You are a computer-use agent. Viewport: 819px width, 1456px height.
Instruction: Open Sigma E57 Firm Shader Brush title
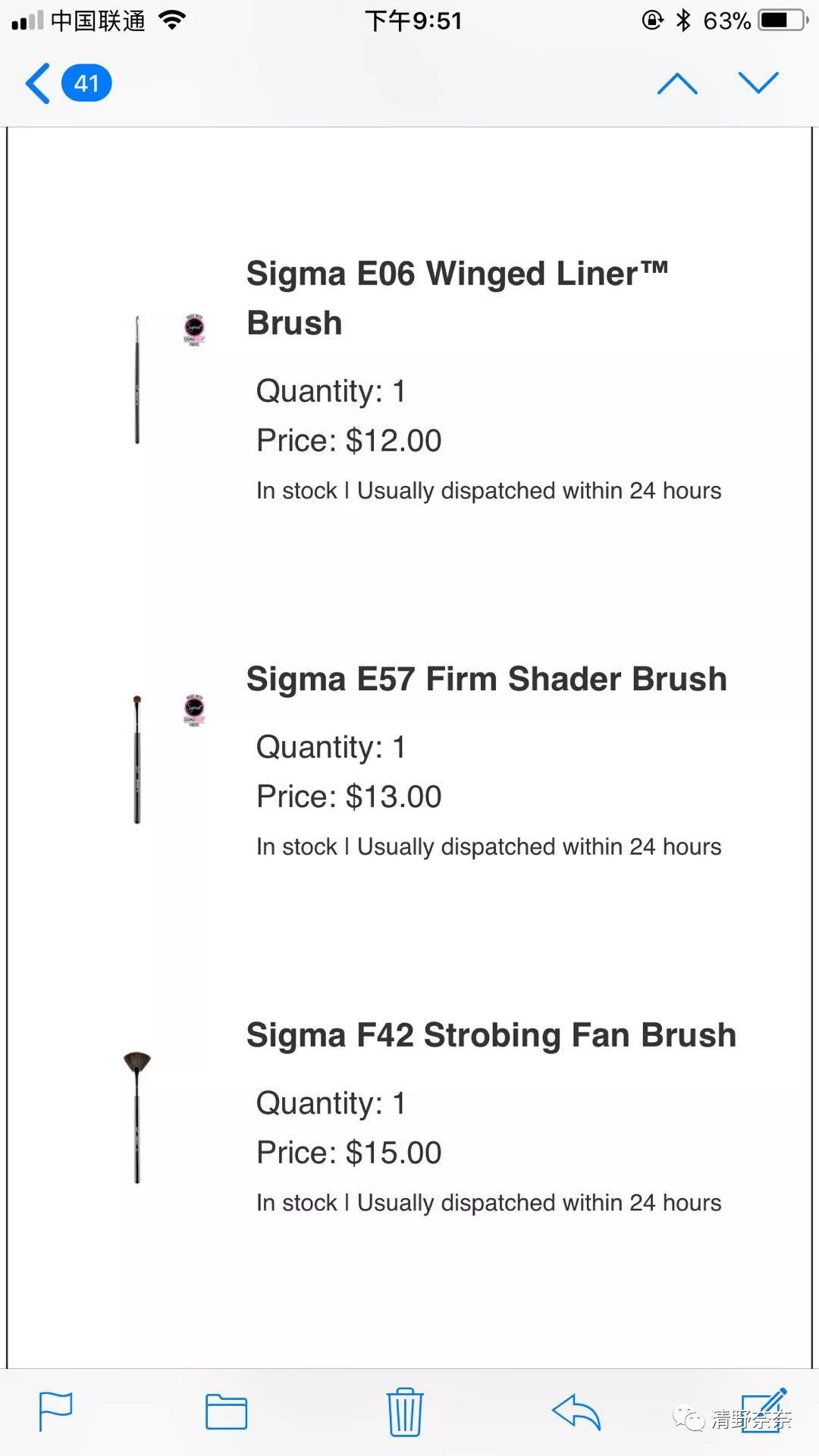pos(486,679)
